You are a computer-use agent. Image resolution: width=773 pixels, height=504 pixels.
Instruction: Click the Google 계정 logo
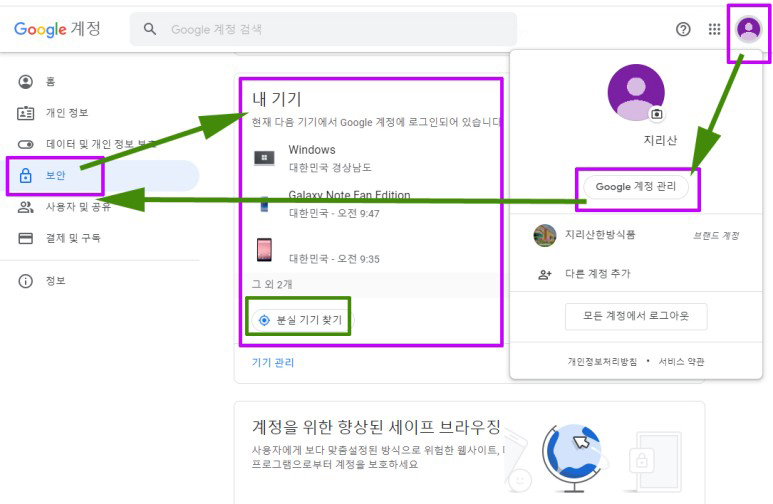click(x=57, y=29)
